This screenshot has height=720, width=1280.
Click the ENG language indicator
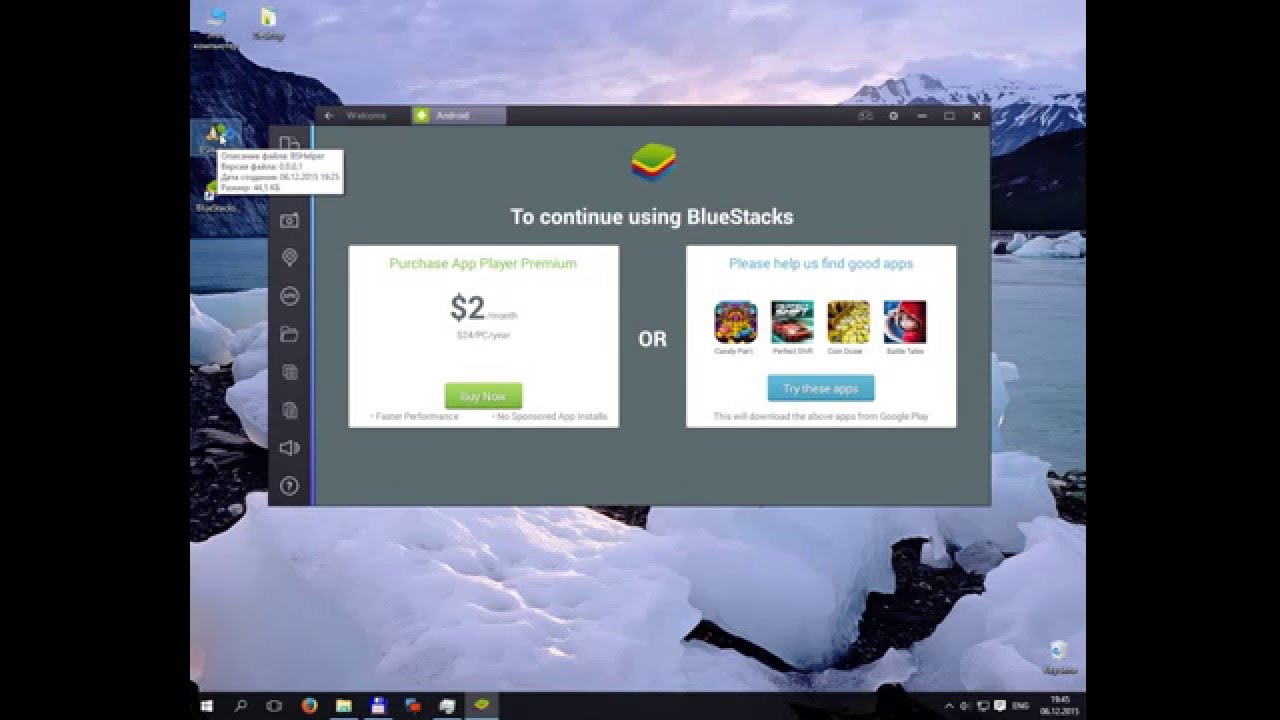click(1020, 706)
